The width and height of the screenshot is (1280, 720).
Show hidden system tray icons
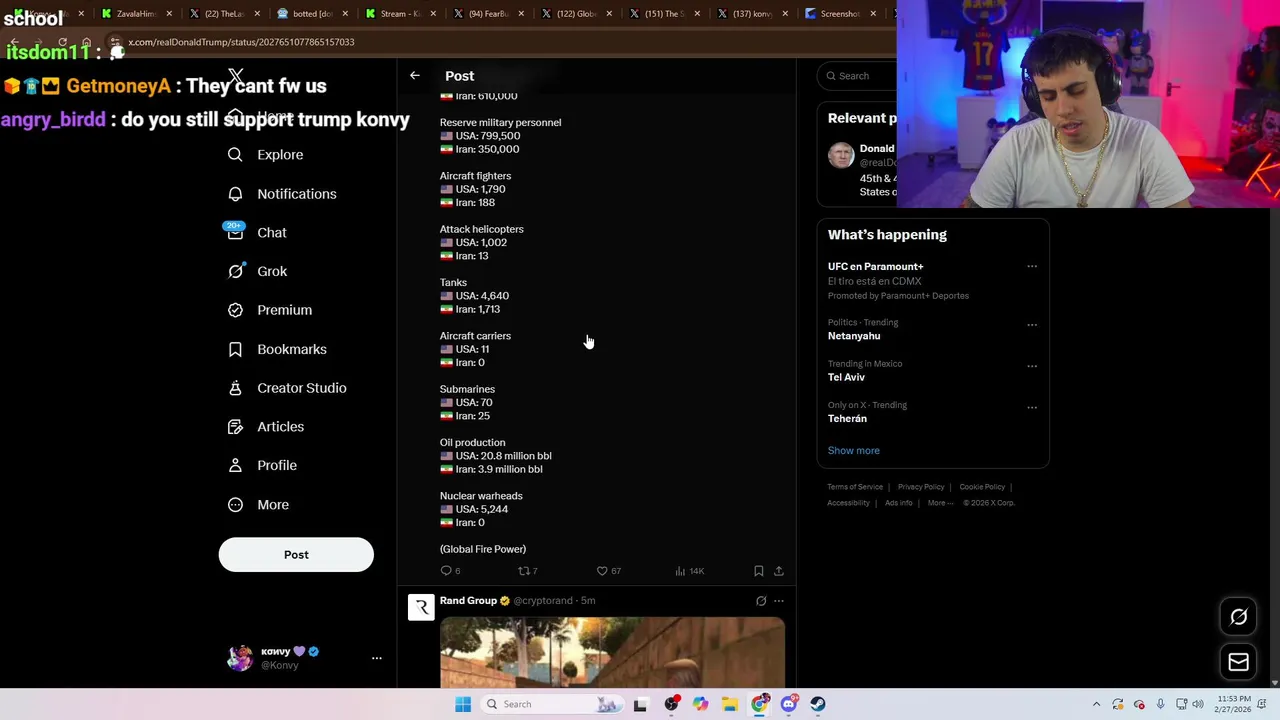tap(1097, 704)
